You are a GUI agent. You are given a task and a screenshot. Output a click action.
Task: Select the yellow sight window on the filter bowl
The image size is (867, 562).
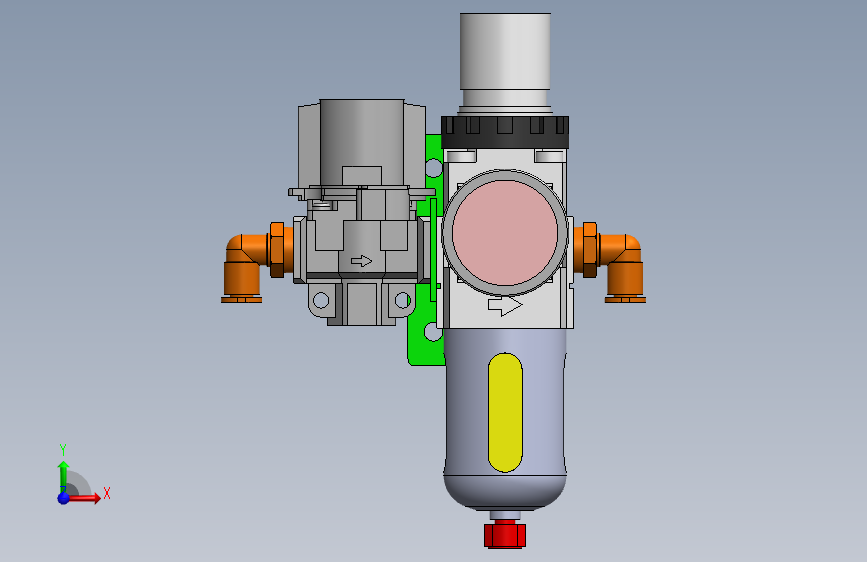point(505,413)
